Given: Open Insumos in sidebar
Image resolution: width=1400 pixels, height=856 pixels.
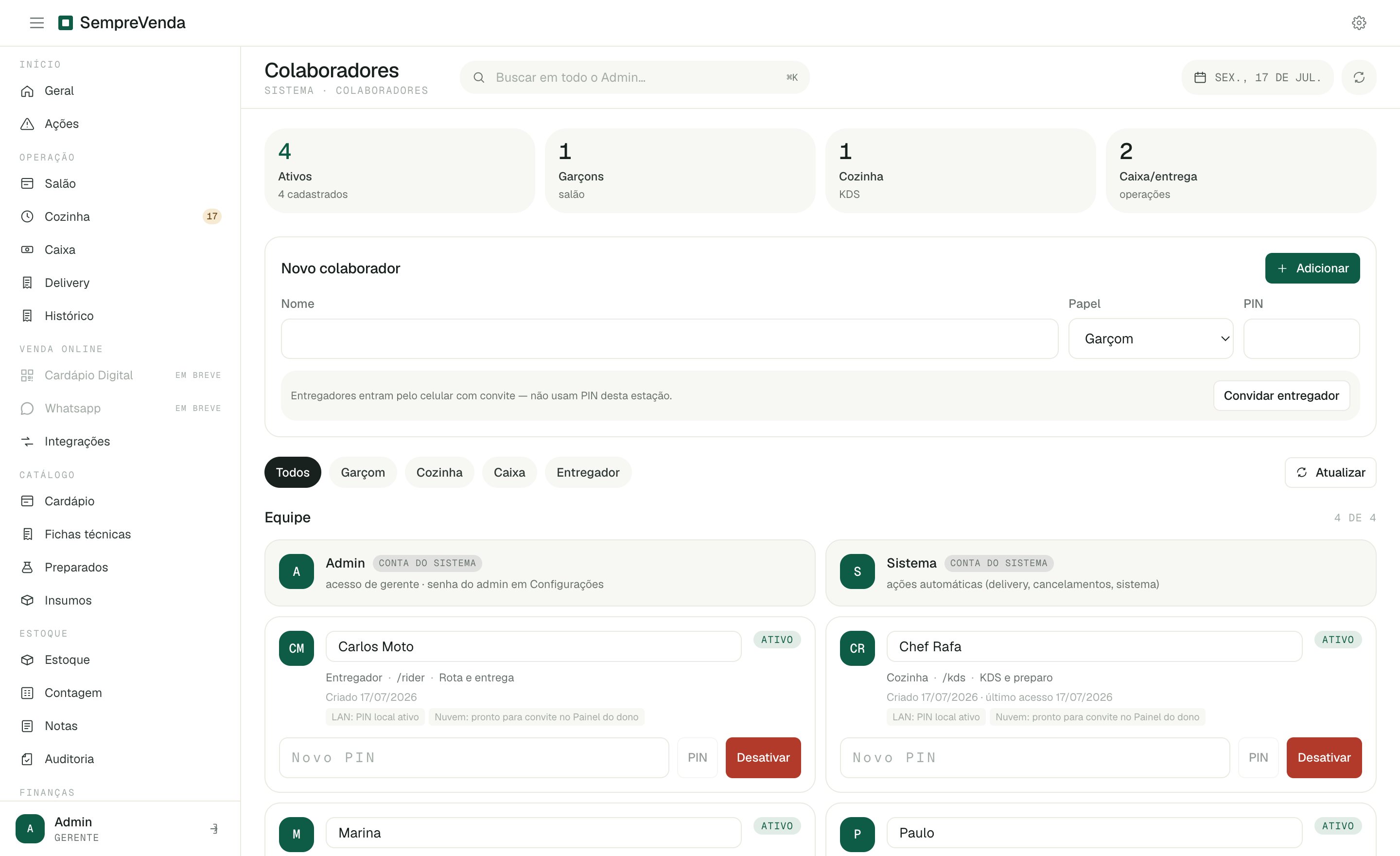Looking at the screenshot, I should pos(120,600).
